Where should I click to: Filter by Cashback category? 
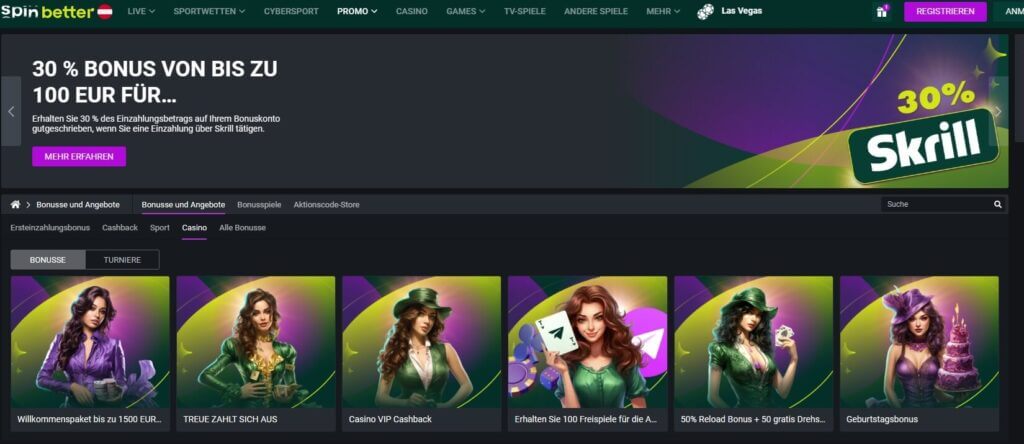click(120, 228)
